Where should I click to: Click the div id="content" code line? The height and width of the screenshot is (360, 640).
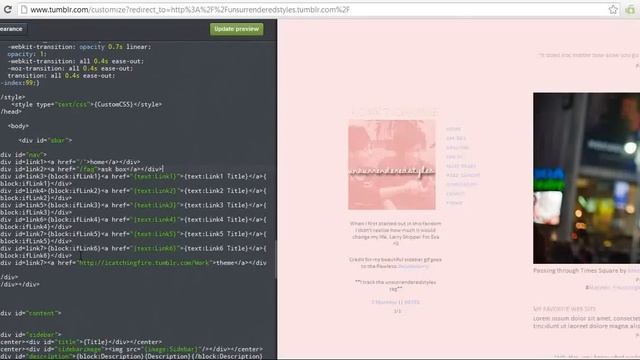coord(31,313)
